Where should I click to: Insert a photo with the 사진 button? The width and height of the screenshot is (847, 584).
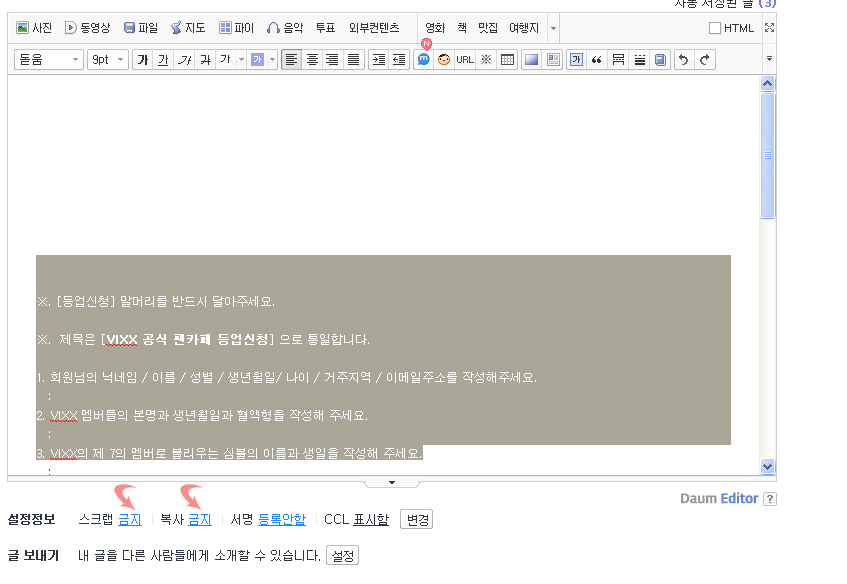tap(34, 28)
